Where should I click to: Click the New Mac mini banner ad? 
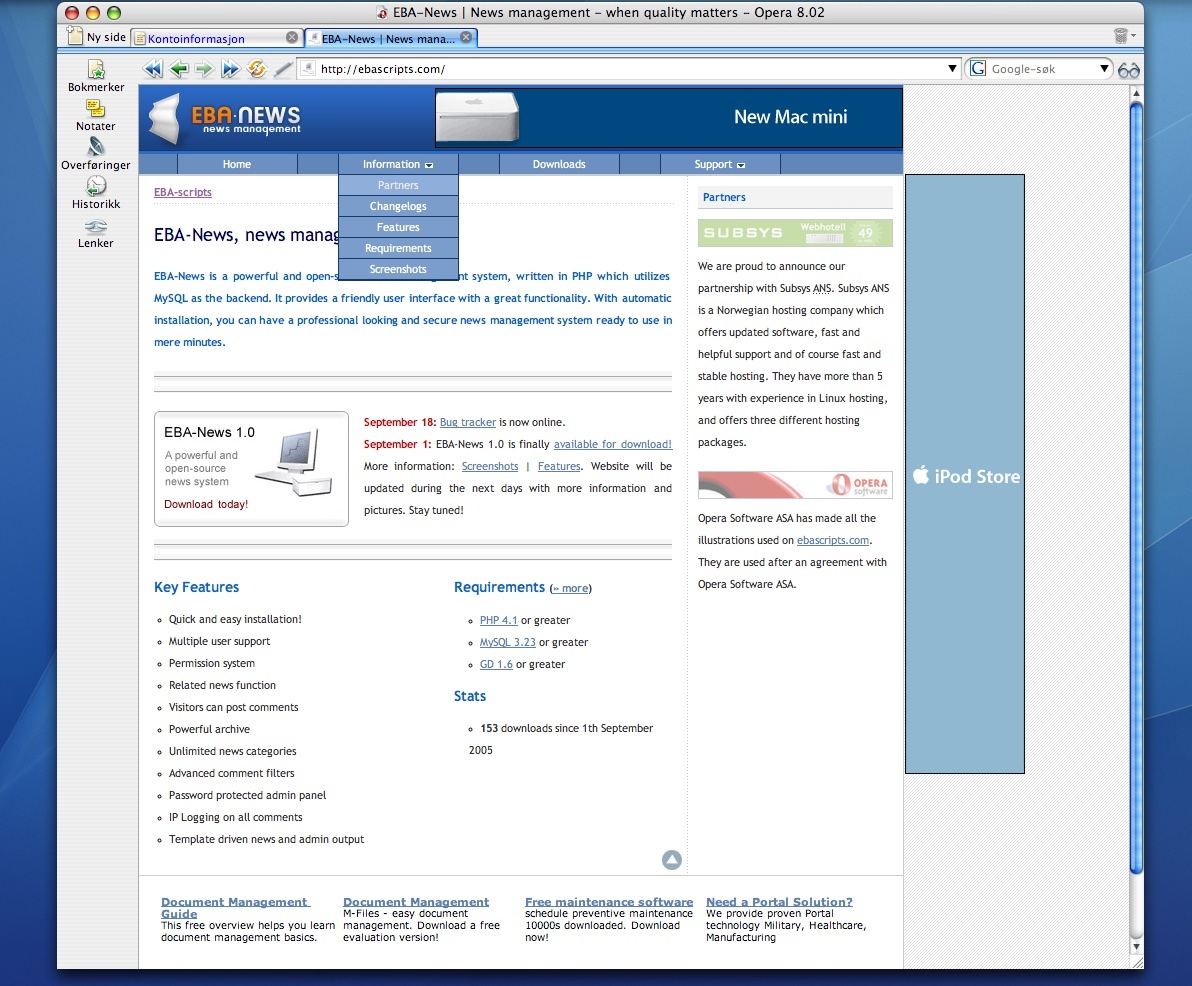click(x=669, y=118)
